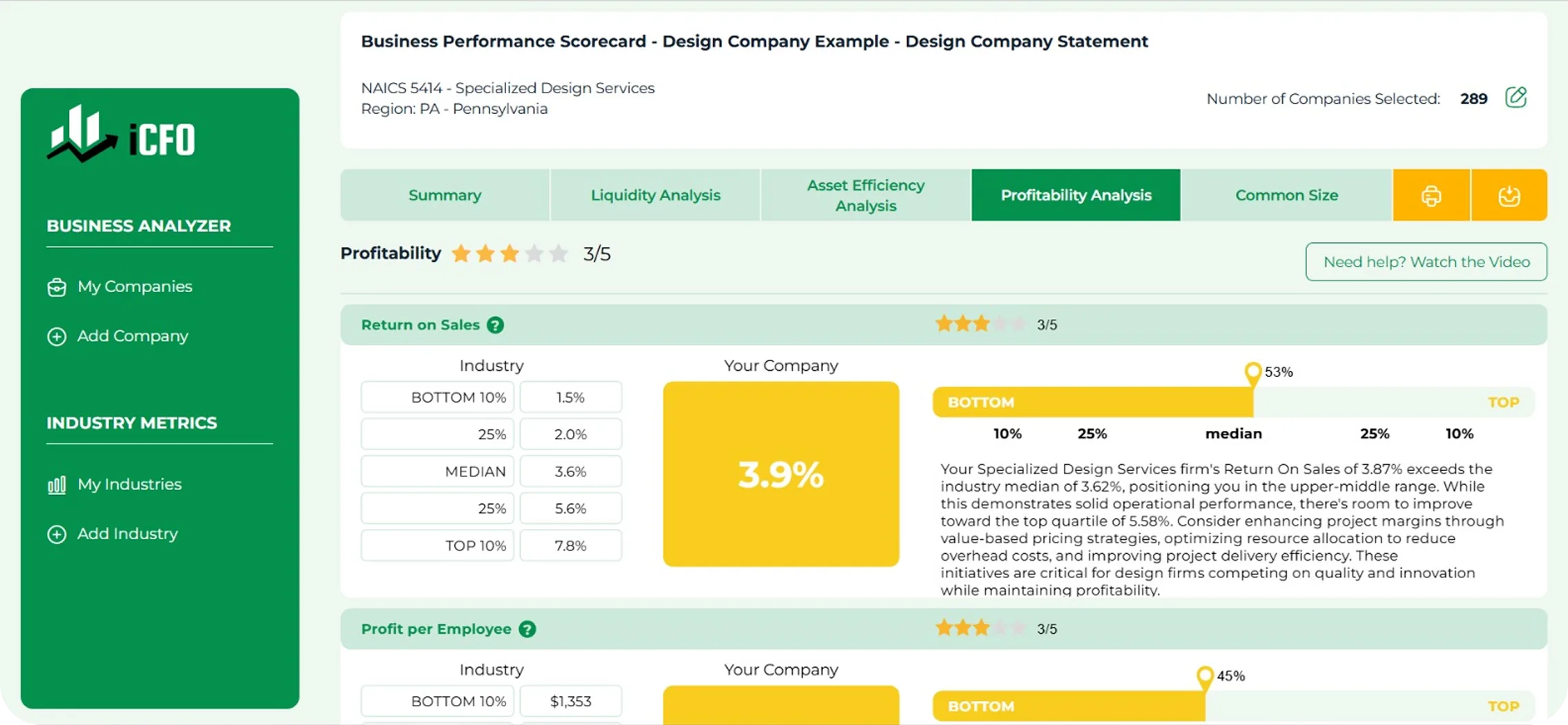Click the Add Industry plus icon

[57, 534]
